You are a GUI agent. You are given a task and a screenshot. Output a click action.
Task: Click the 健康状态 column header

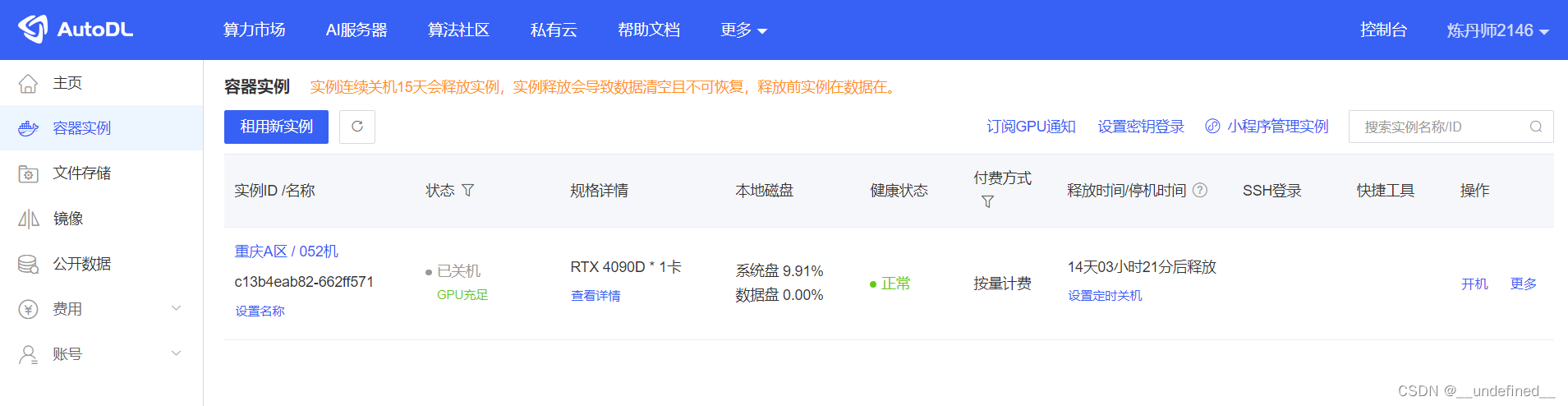(x=899, y=191)
